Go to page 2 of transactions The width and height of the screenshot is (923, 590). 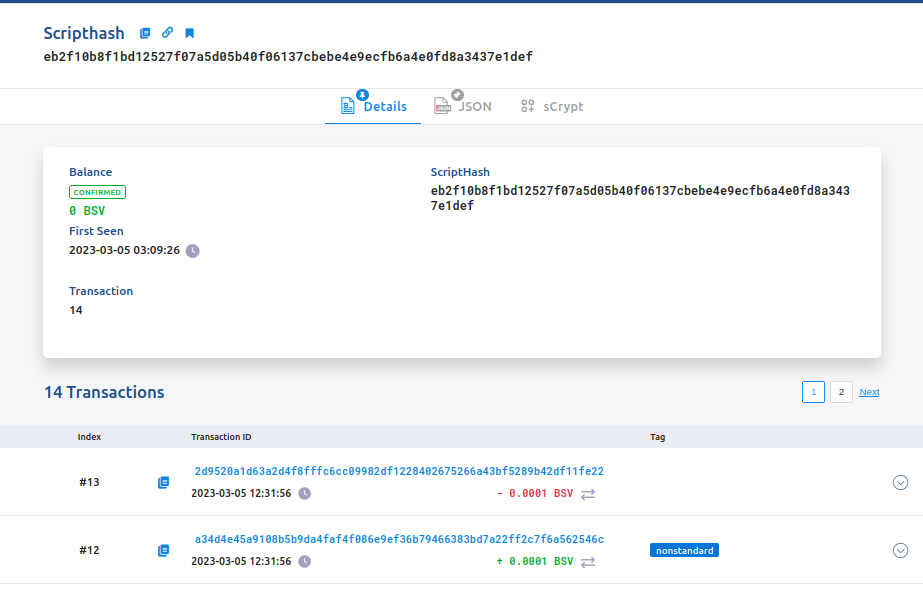841,392
